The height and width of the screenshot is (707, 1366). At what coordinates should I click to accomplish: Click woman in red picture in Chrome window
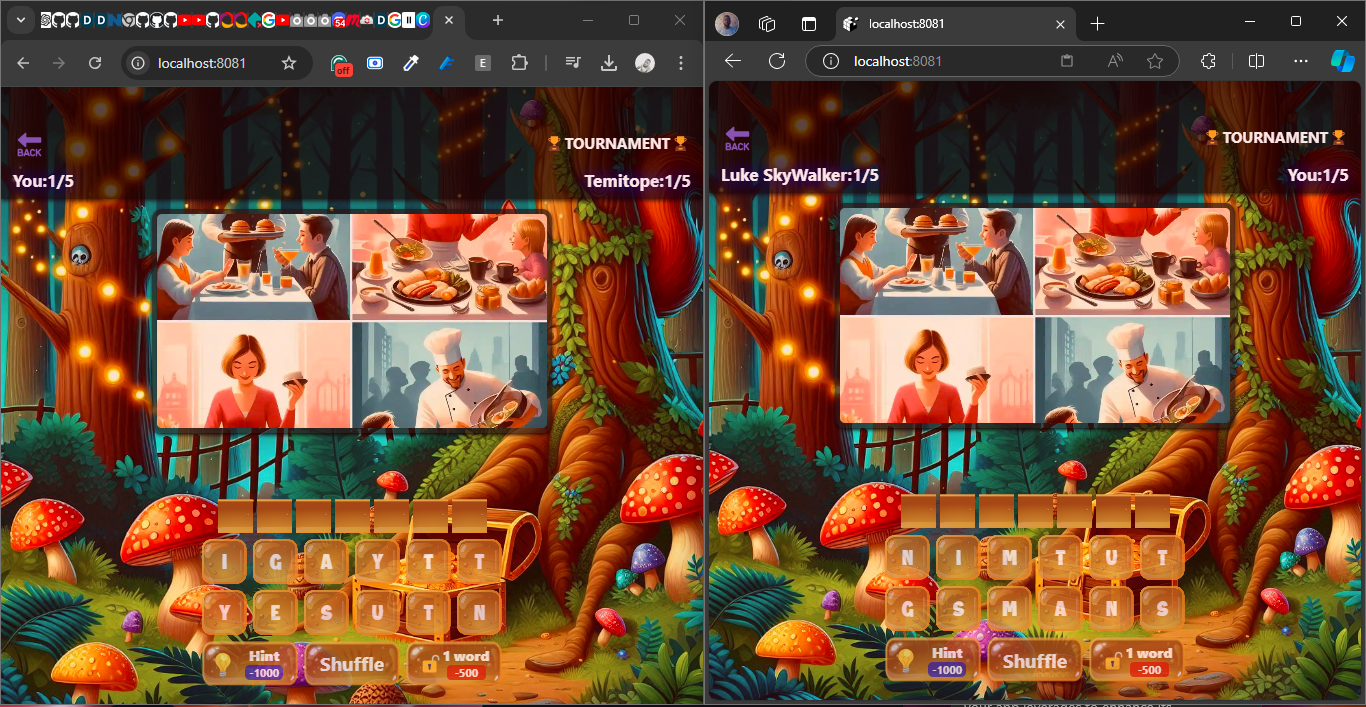[254, 375]
